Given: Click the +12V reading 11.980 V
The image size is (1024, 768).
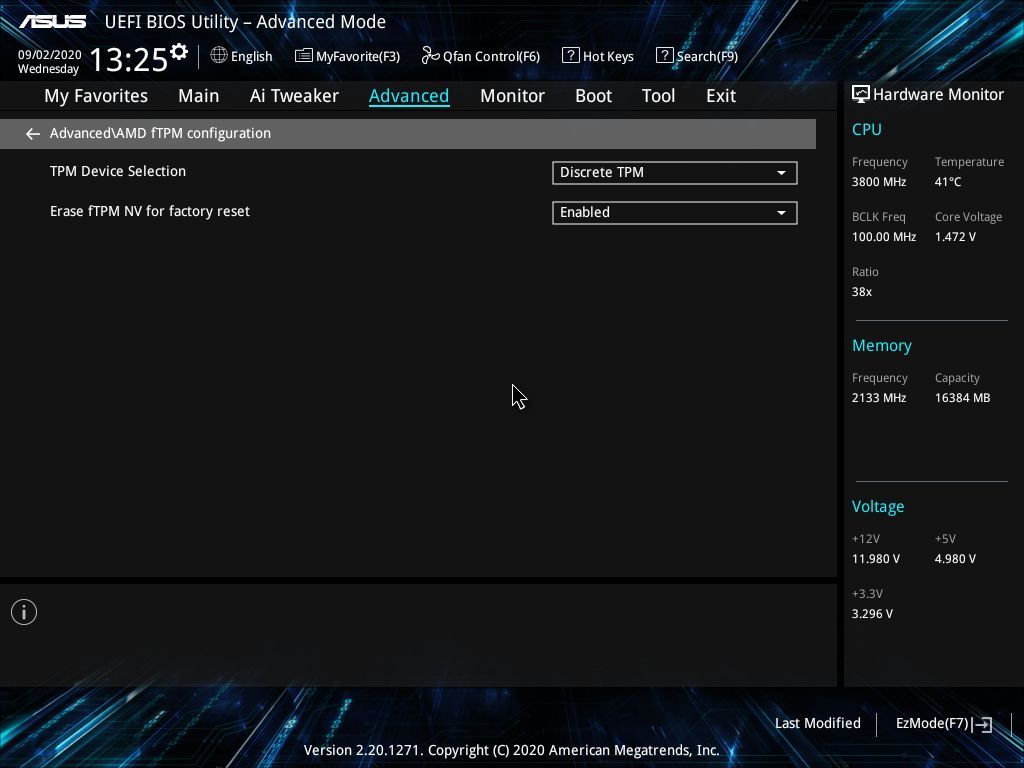Looking at the screenshot, I should coord(876,559).
